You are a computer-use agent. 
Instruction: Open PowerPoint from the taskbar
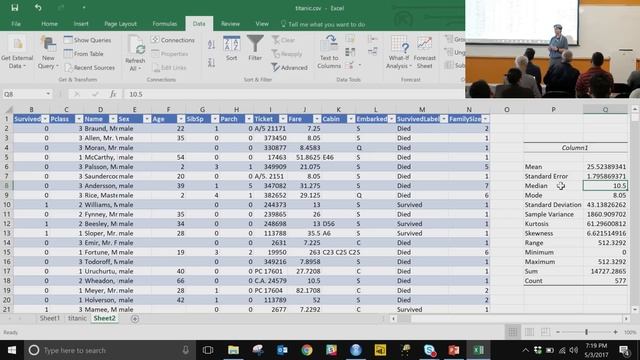tap(453, 350)
